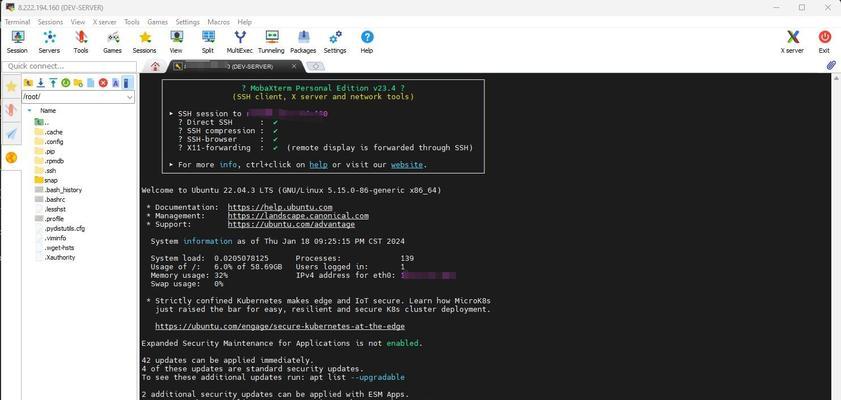
Task: Open the Tools menu
Action: coord(132,22)
